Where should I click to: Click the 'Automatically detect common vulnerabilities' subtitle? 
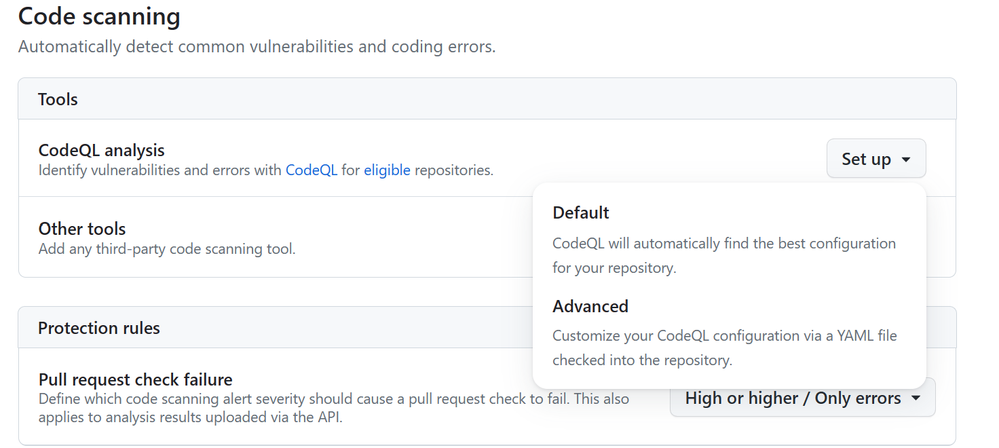[x=257, y=47]
